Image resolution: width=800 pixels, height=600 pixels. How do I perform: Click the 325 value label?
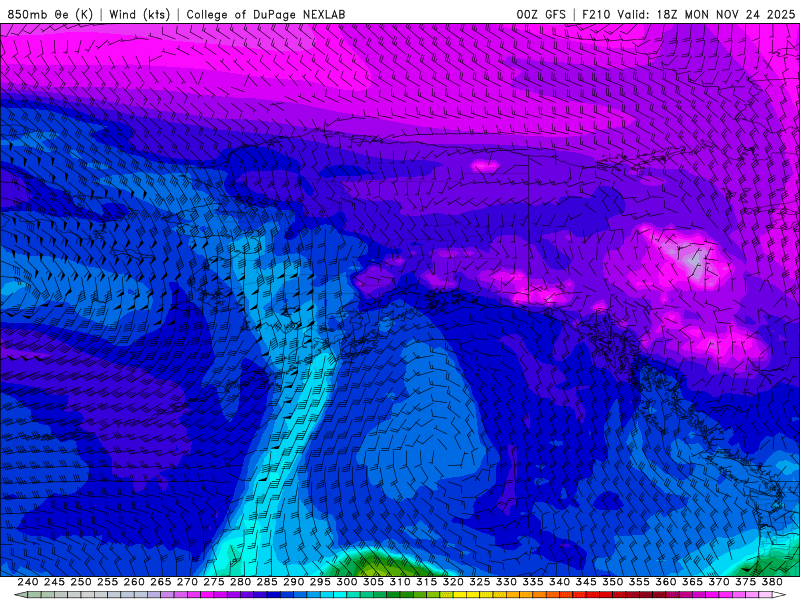(479, 582)
